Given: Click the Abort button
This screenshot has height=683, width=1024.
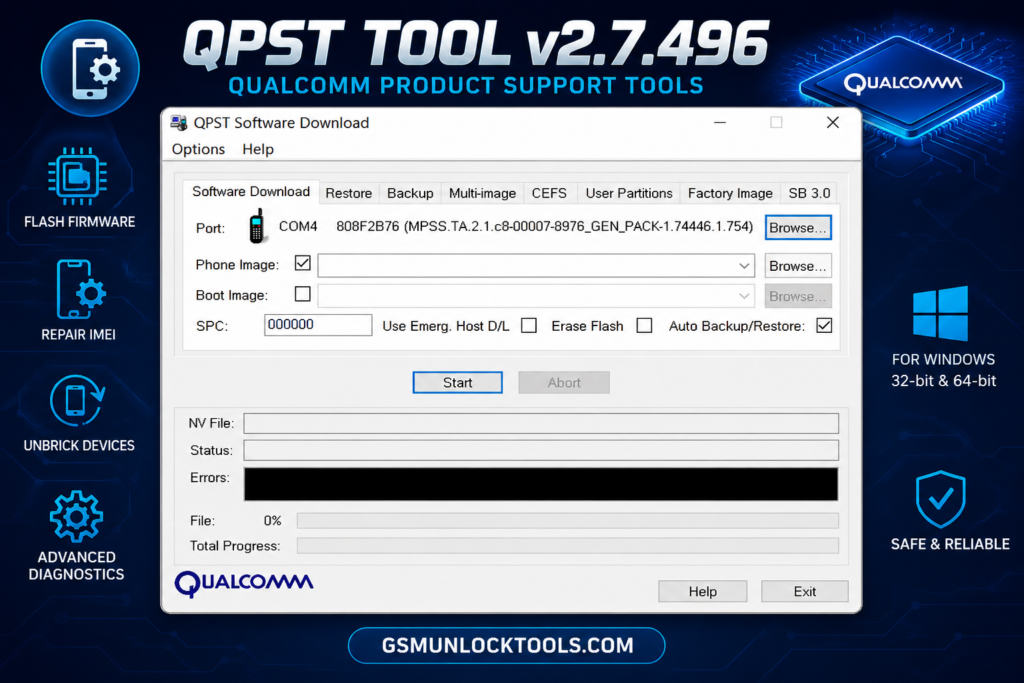Looking at the screenshot, I should (x=564, y=383).
